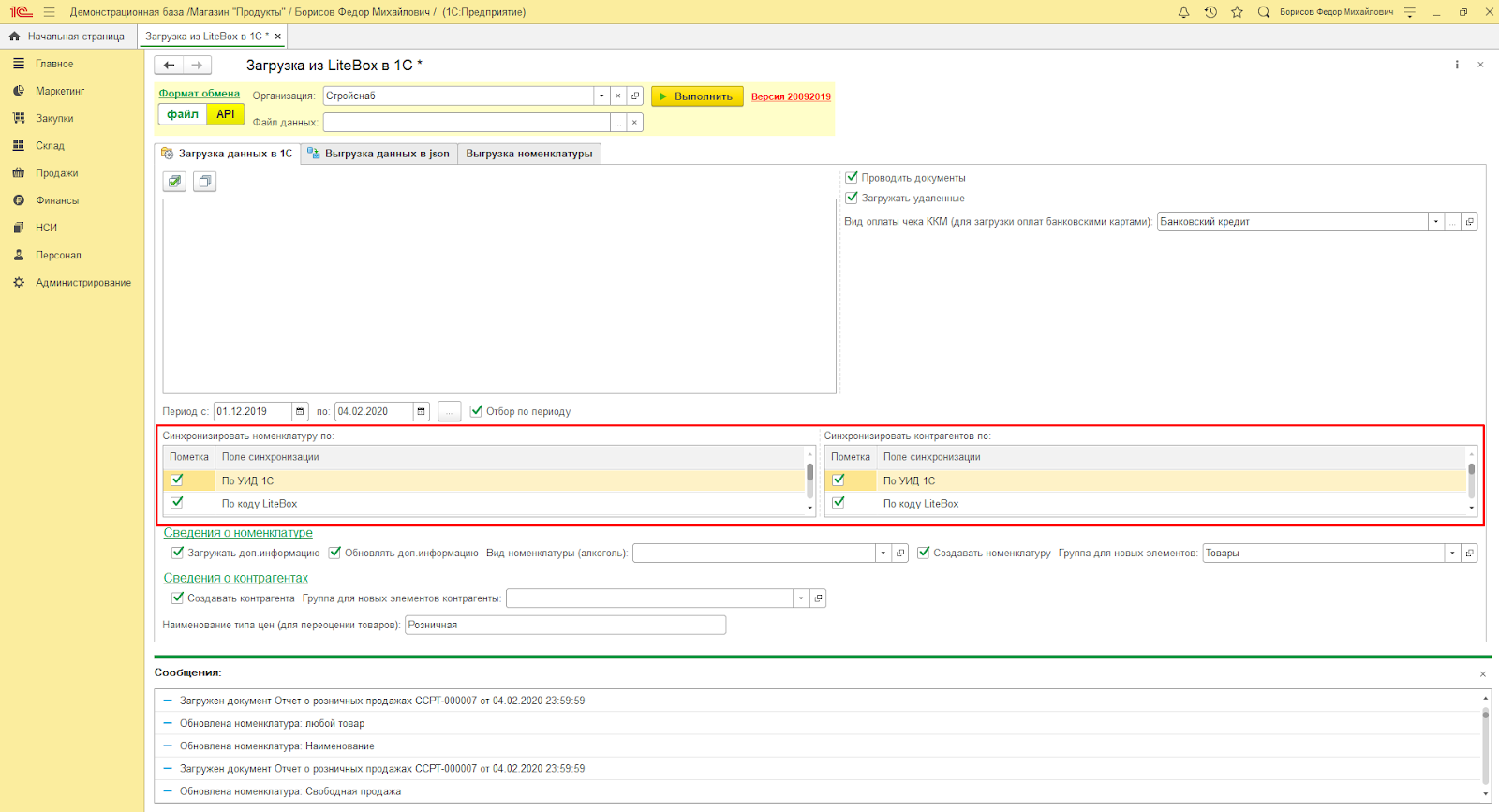Switch to Загрузка данных в 1С tab
This screenshot has height=812, width=1499.
click(x=228, y=154)
